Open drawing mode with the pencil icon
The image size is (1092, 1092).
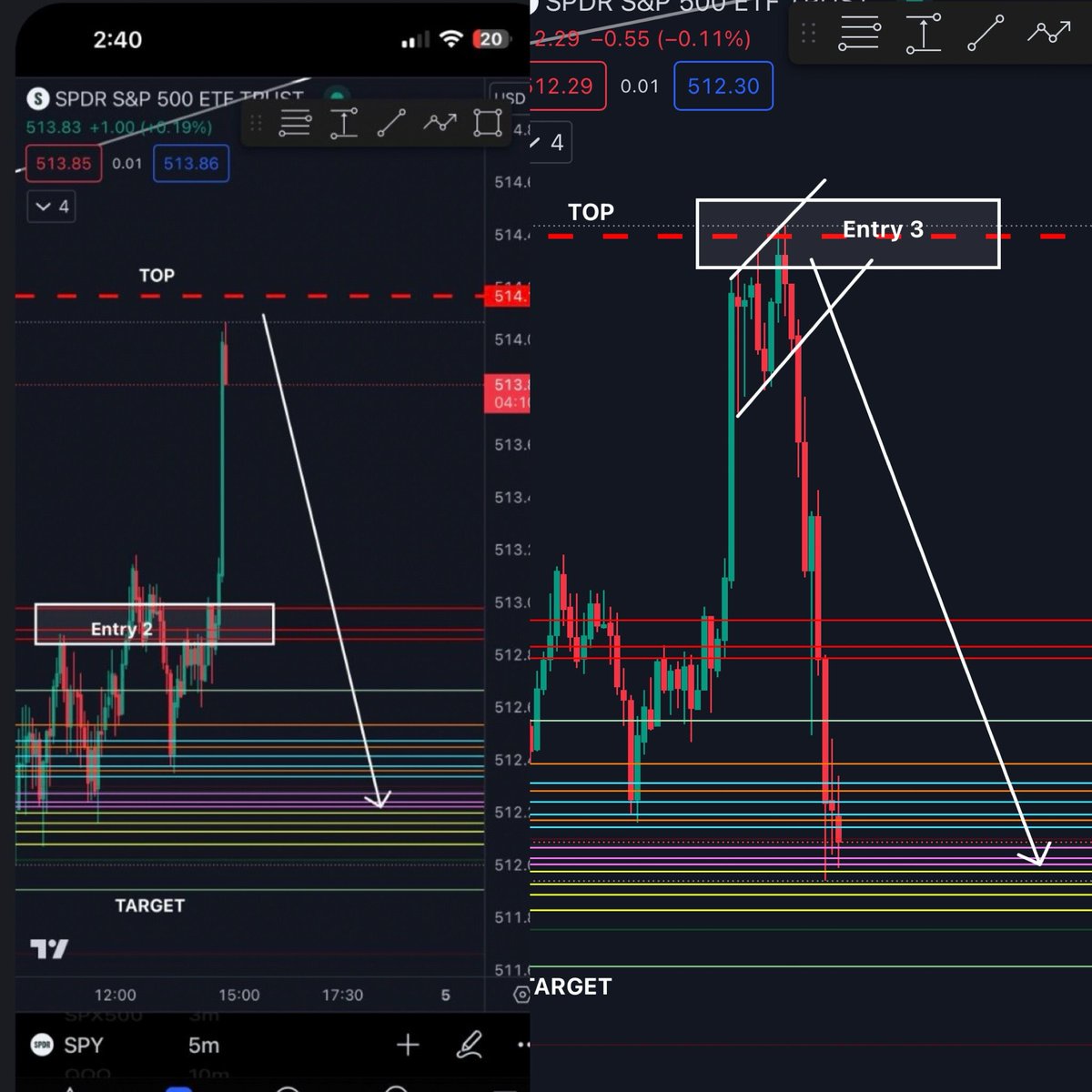(x=469, y=1046)
